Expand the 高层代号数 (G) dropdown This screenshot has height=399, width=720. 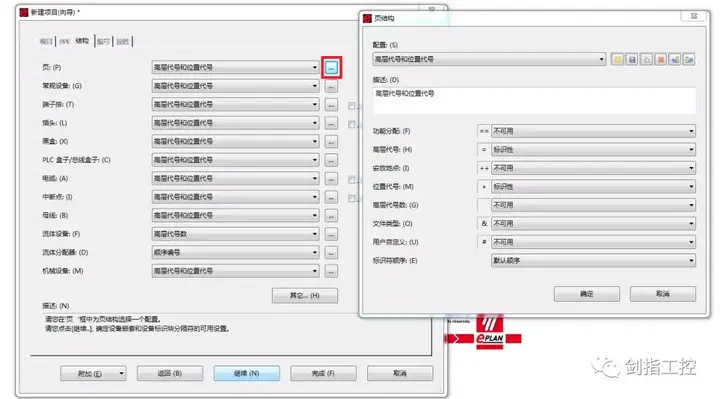pos(593,205)
